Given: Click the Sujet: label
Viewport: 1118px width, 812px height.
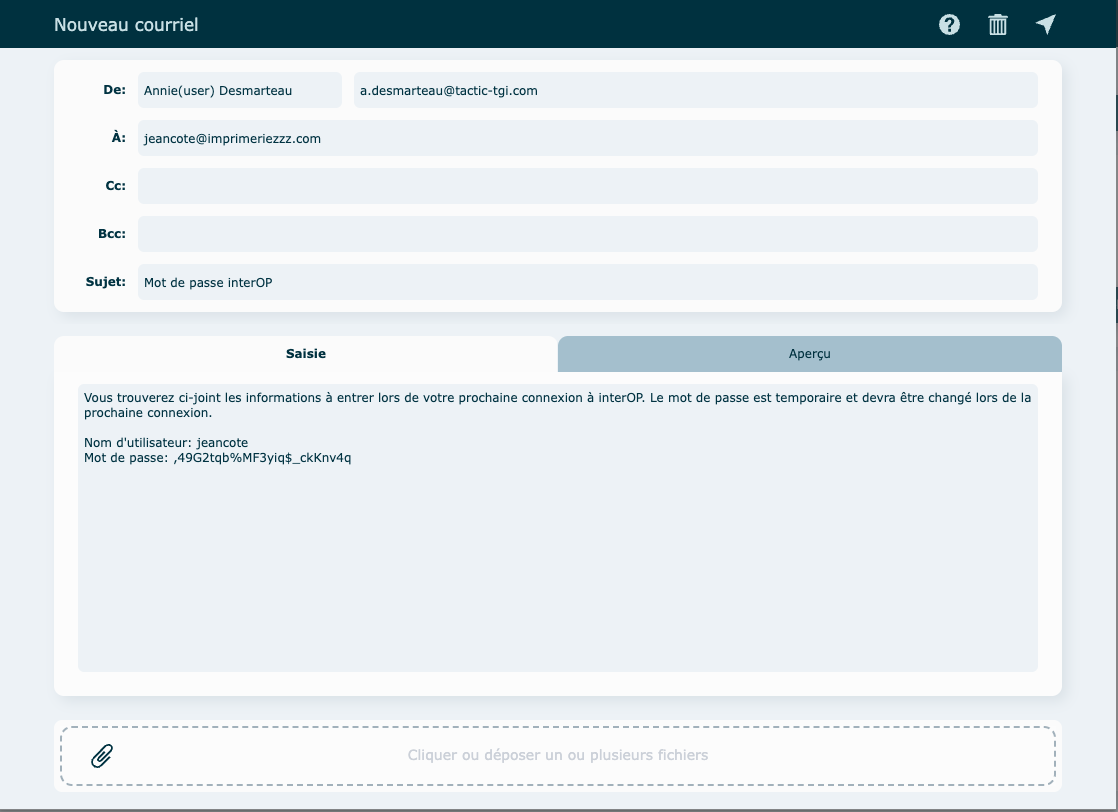Looking at the screenshot, I should 105,282.
